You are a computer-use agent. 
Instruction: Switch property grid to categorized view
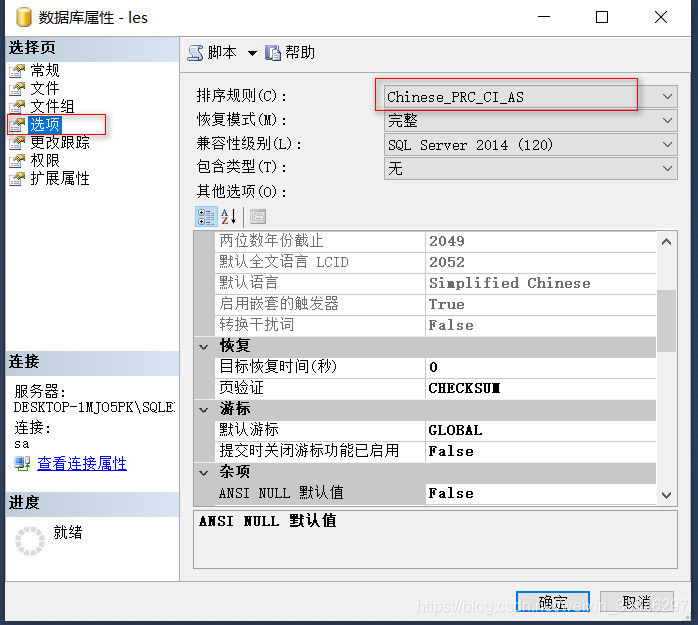206,217
